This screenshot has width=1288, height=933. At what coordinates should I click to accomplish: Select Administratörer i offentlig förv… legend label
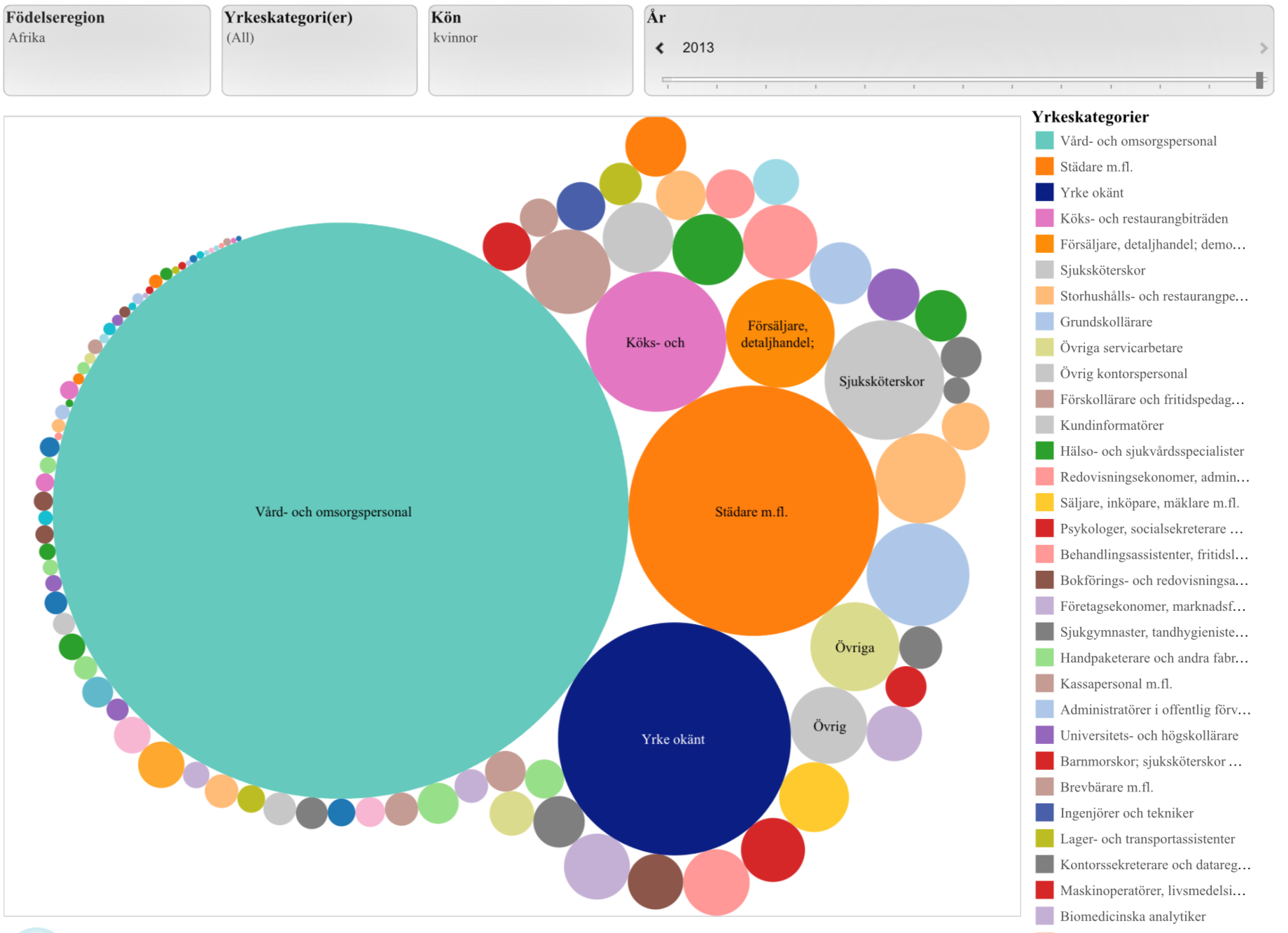pyautogui.click(x=1155, y=710)
